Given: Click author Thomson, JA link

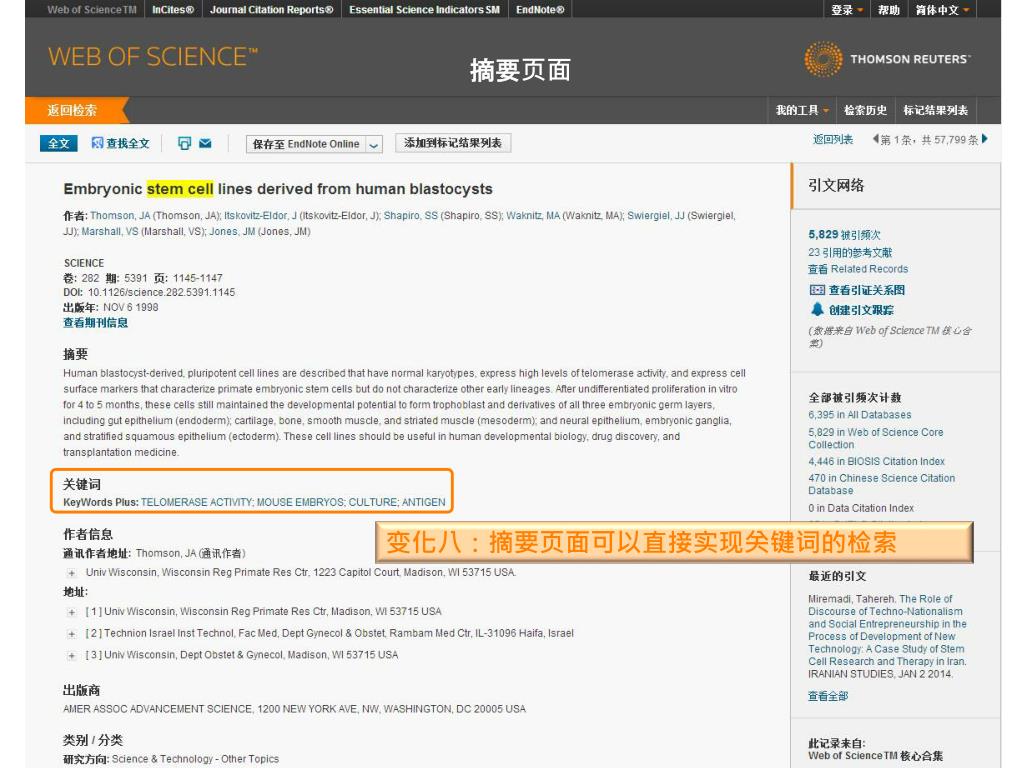Looking at the screenshot, I should 120,216.
